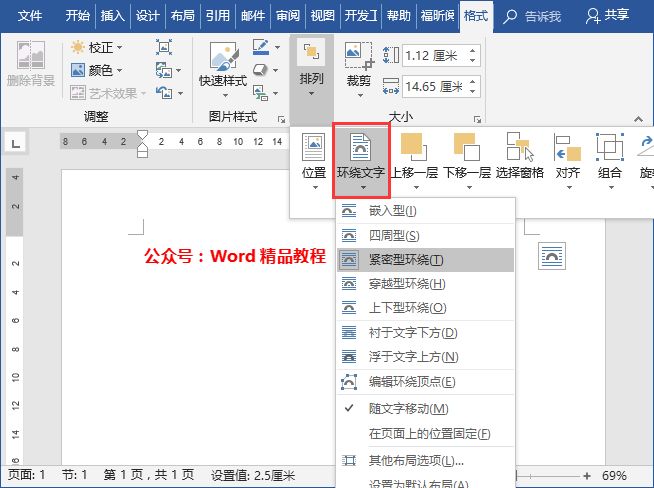Toggle Fix Position on Page 在页面上的位置固定(F)

425,434
